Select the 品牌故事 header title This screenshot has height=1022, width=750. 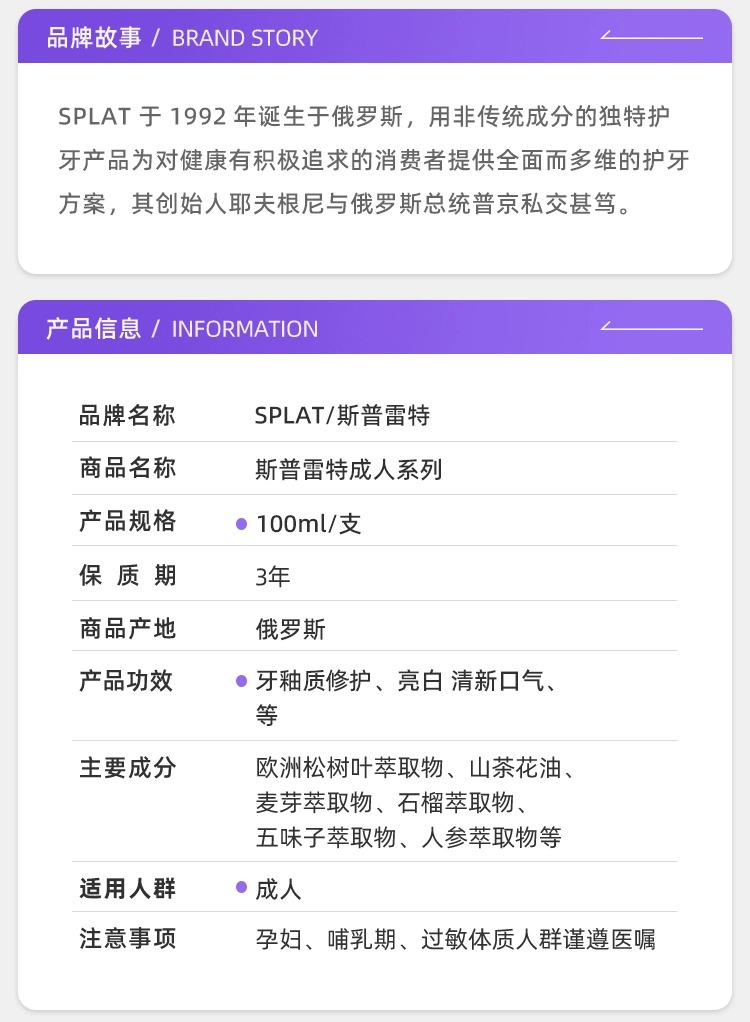(94, 38)
